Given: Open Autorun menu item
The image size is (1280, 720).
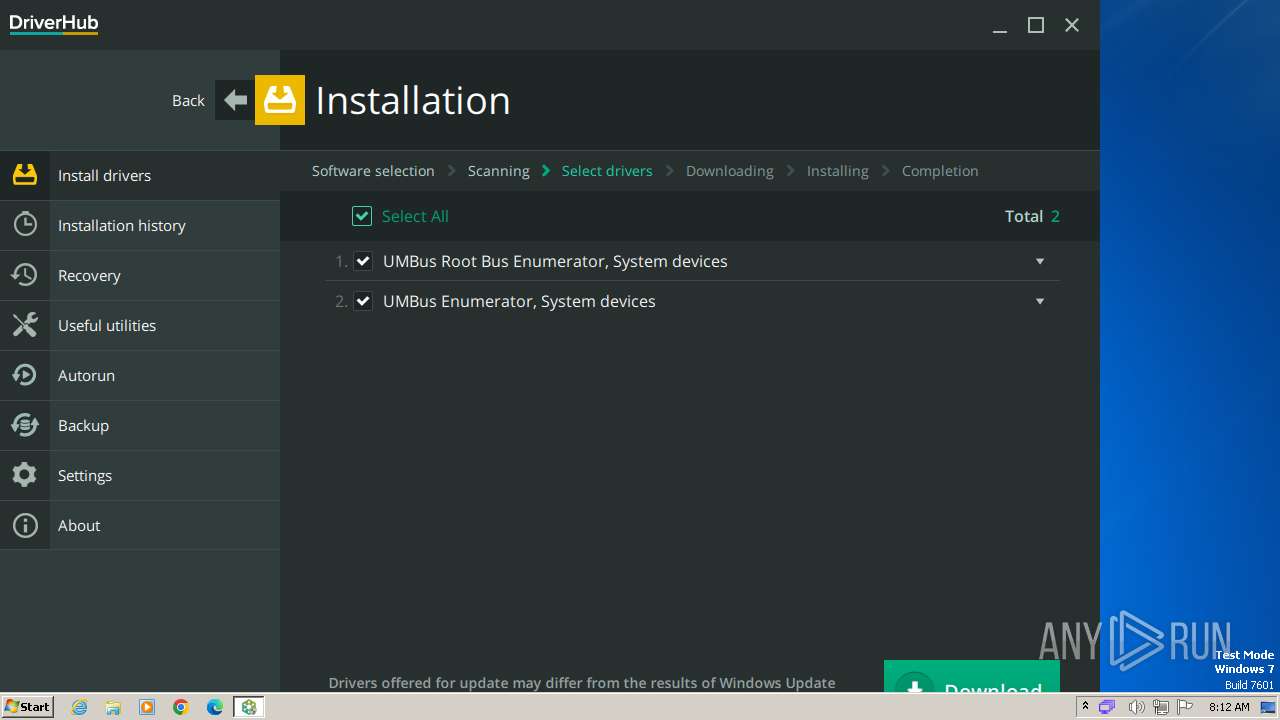Looking at the screenshot, I should click(140, 375).
